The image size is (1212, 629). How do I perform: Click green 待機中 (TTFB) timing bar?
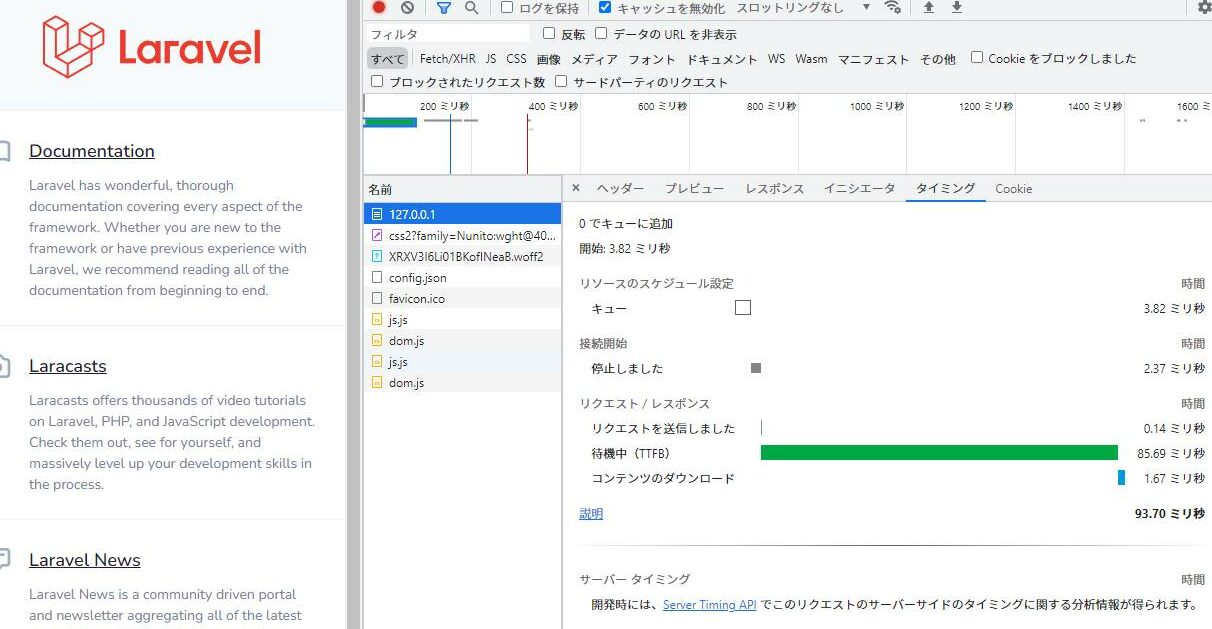tap(939, 453)
